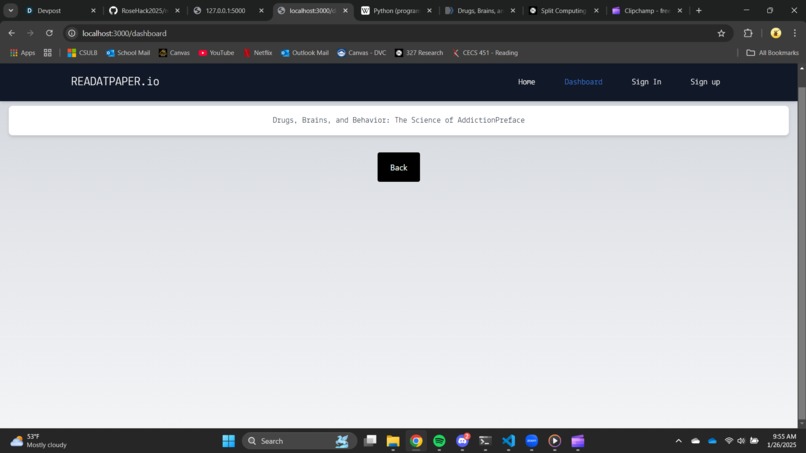Image resolution: width=806 pixels, height=453 pixels.
Task: Open the 327 Research bookmark
Action: coord(419,52)
